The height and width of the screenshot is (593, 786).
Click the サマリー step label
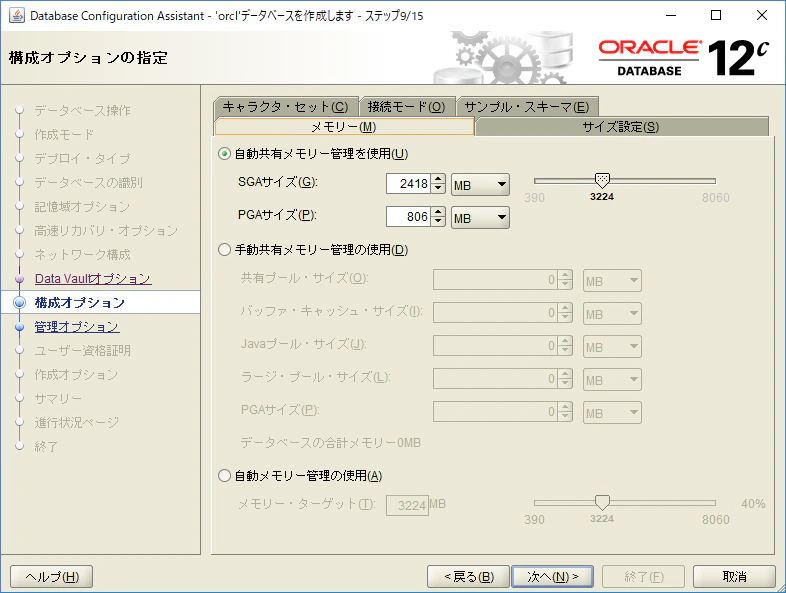(x=58, y=399)
